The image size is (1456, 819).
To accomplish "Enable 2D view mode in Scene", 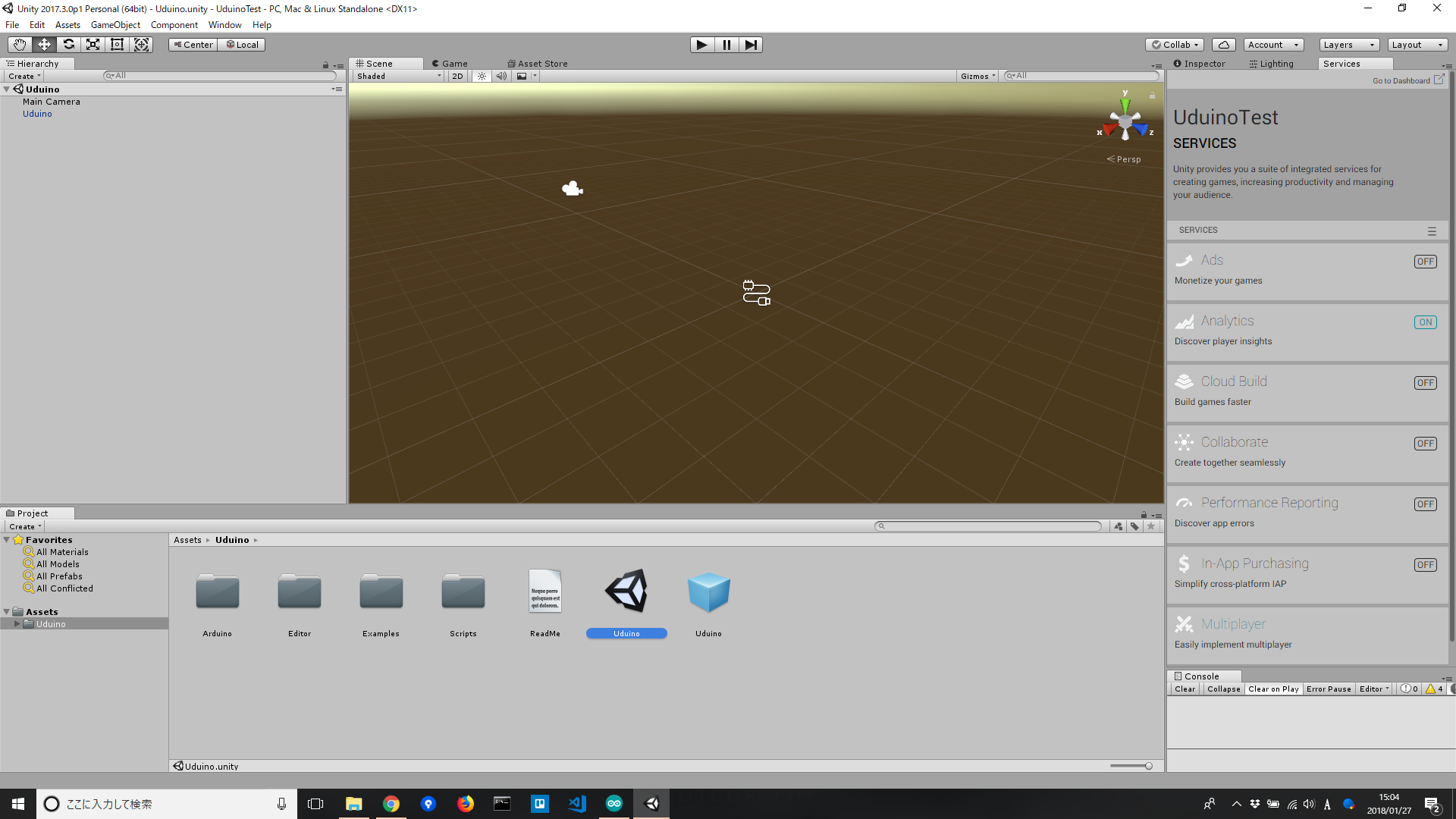I will point(457,76).
